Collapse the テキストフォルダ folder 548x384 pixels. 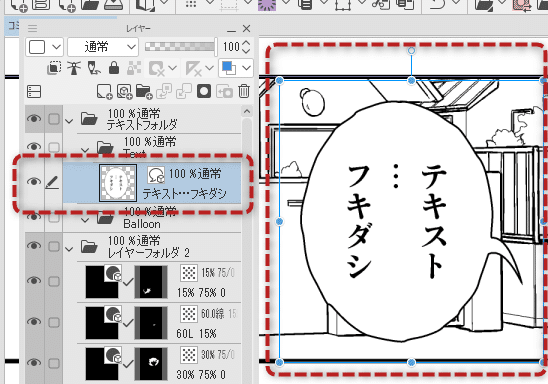click(69, 121)
